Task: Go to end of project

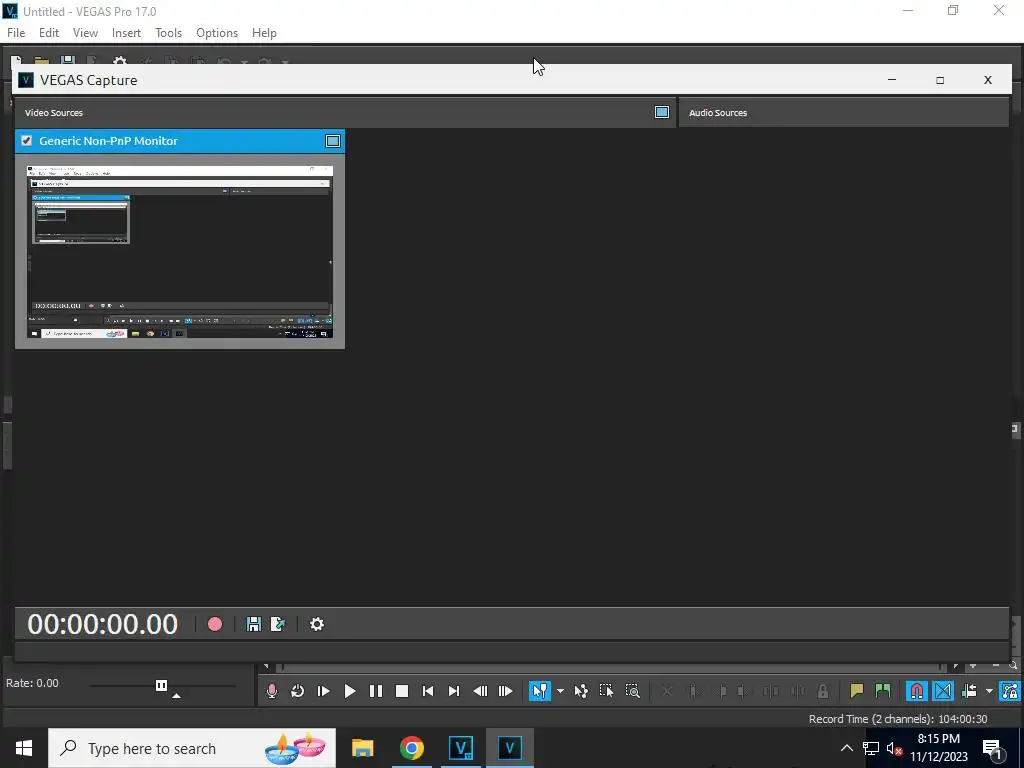Action: click(x=454, y=691)
